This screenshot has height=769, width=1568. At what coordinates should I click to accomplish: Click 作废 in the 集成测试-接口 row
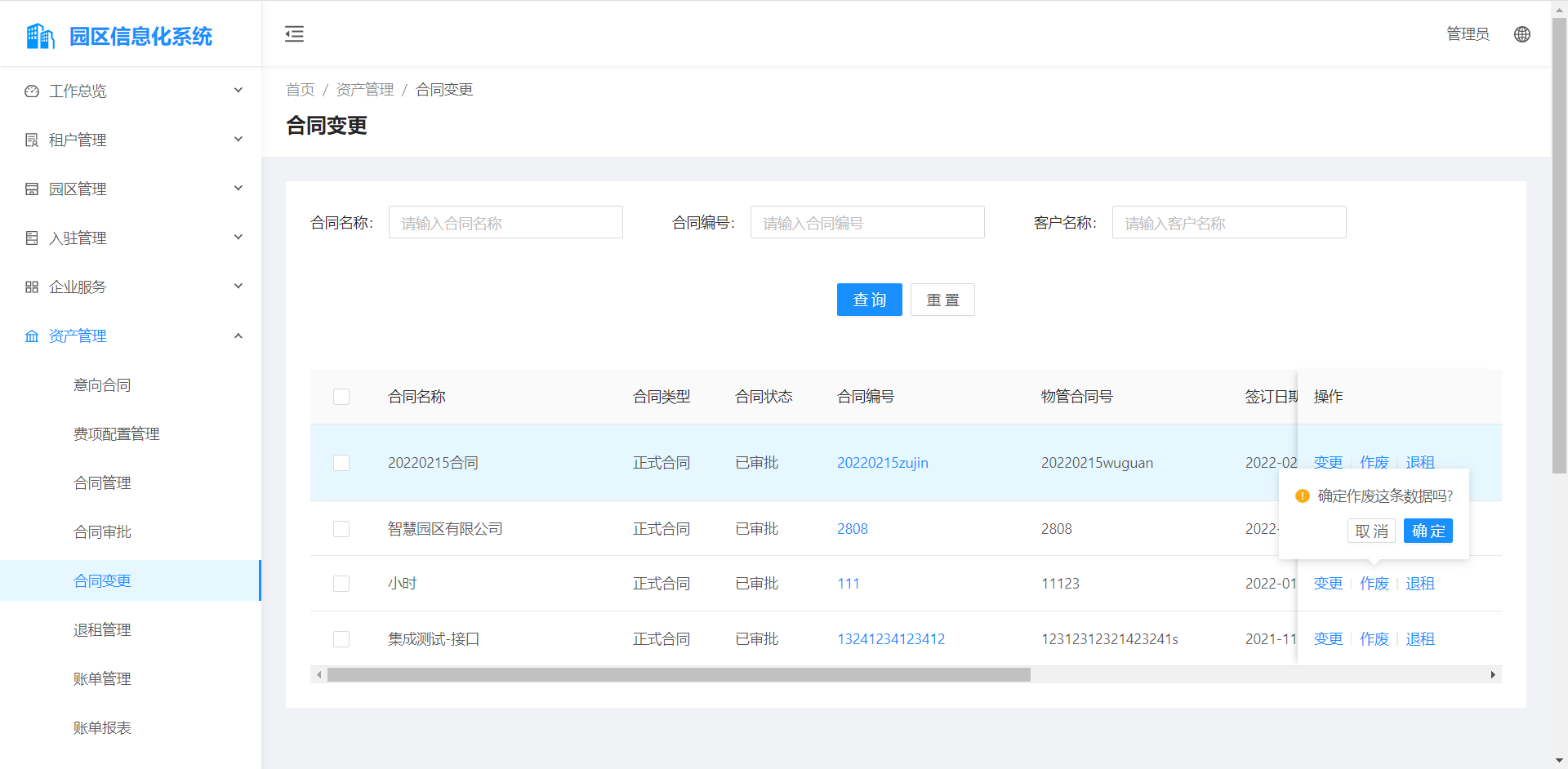[x=1374, y=639]
